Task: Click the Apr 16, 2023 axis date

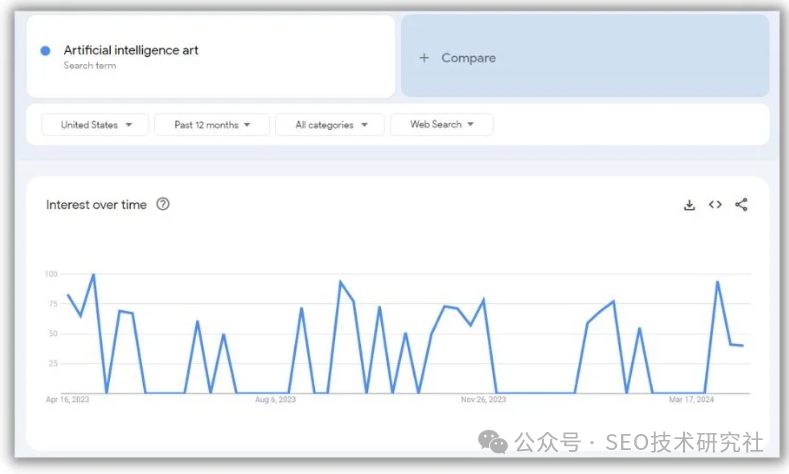Action: point(66,400)
